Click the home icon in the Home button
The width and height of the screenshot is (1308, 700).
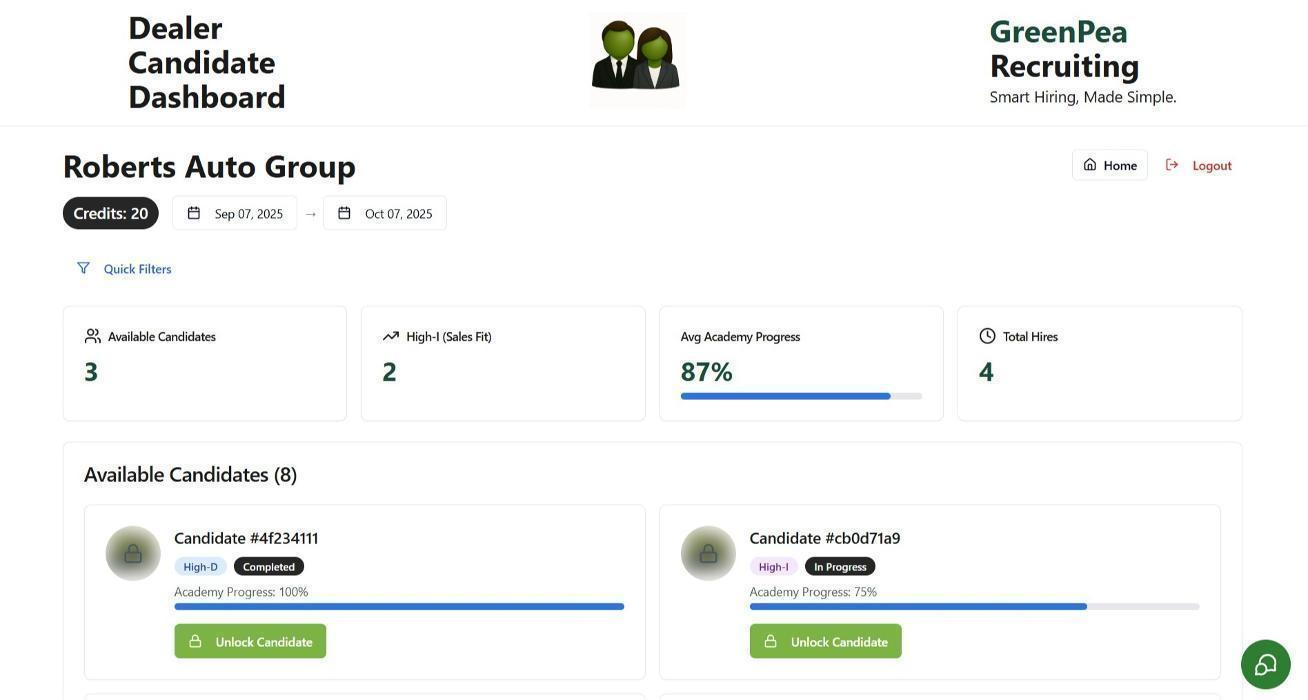point(1090,165)
